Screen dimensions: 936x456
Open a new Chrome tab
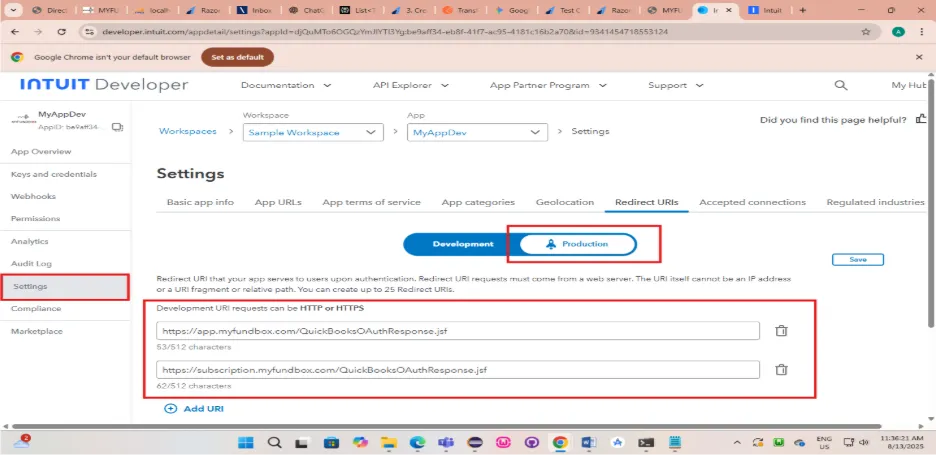pos(802,10)
